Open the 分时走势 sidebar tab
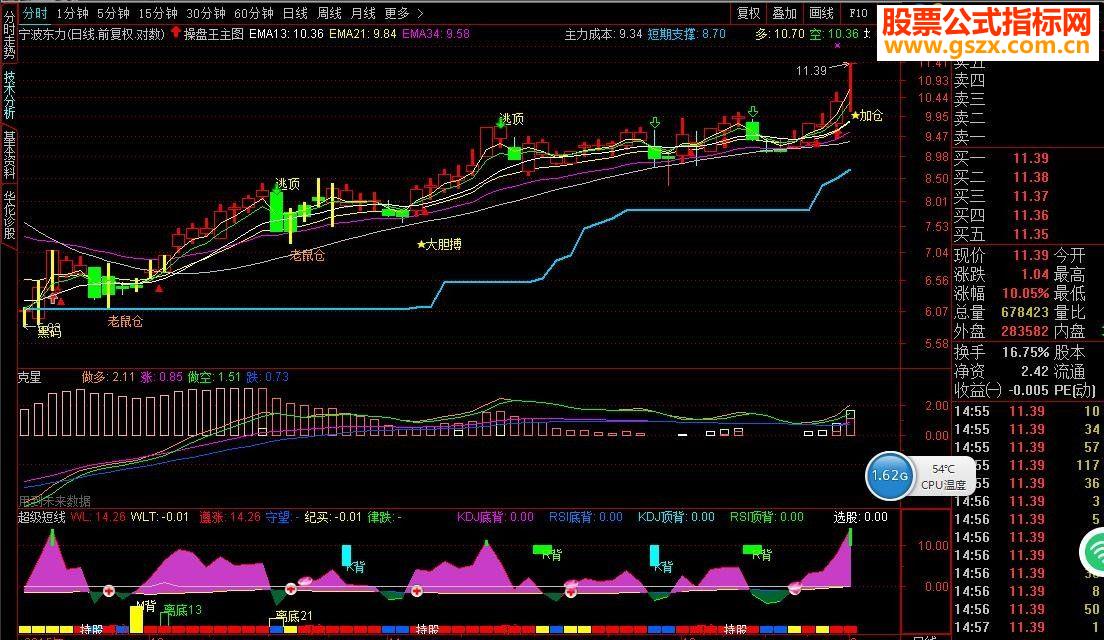The image size is (1104, 640). click(x=8, y=34)
